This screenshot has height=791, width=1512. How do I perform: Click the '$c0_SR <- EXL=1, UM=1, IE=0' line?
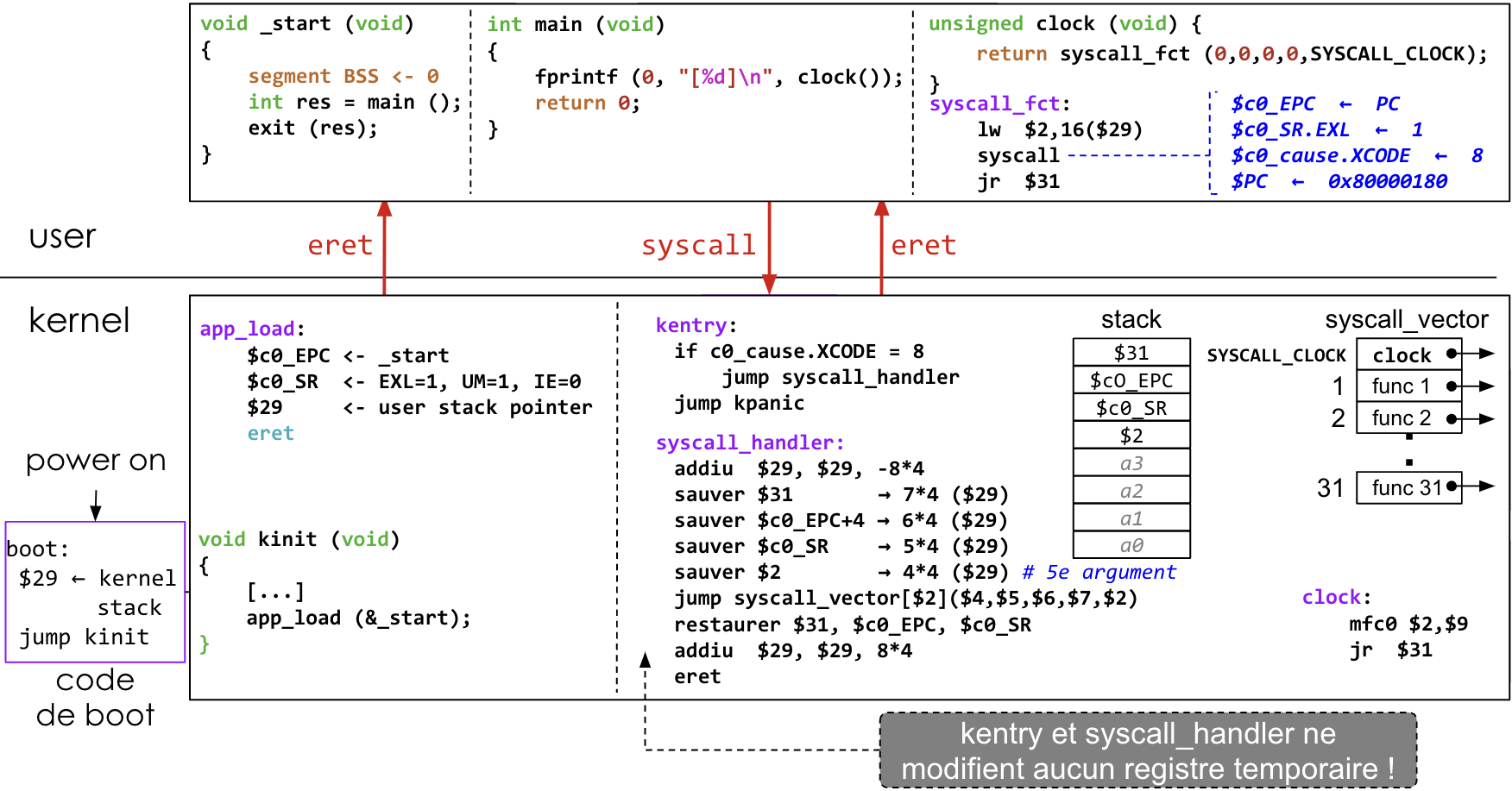coord(414,382)
